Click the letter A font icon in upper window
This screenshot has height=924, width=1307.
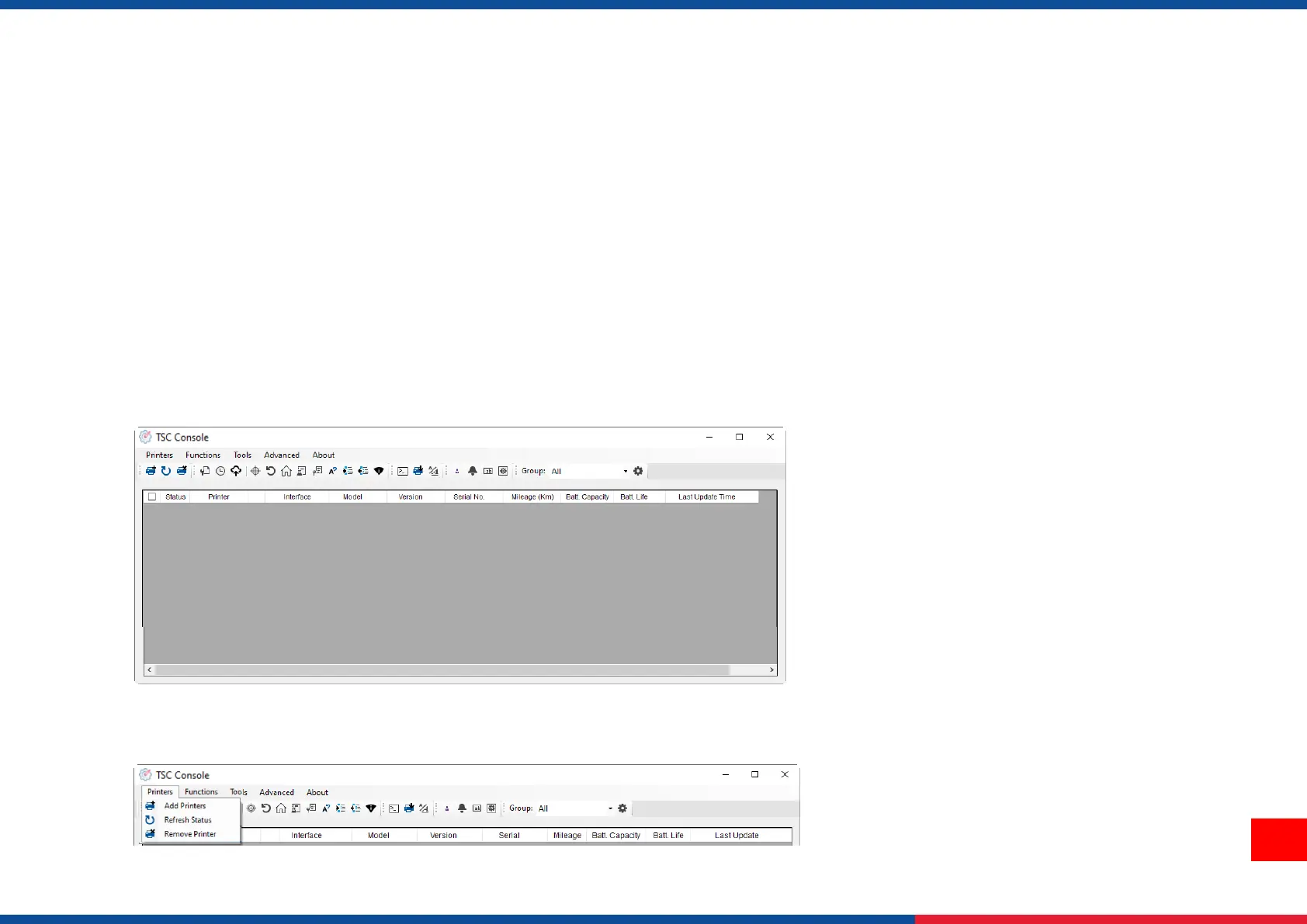(x=332, y=471)
